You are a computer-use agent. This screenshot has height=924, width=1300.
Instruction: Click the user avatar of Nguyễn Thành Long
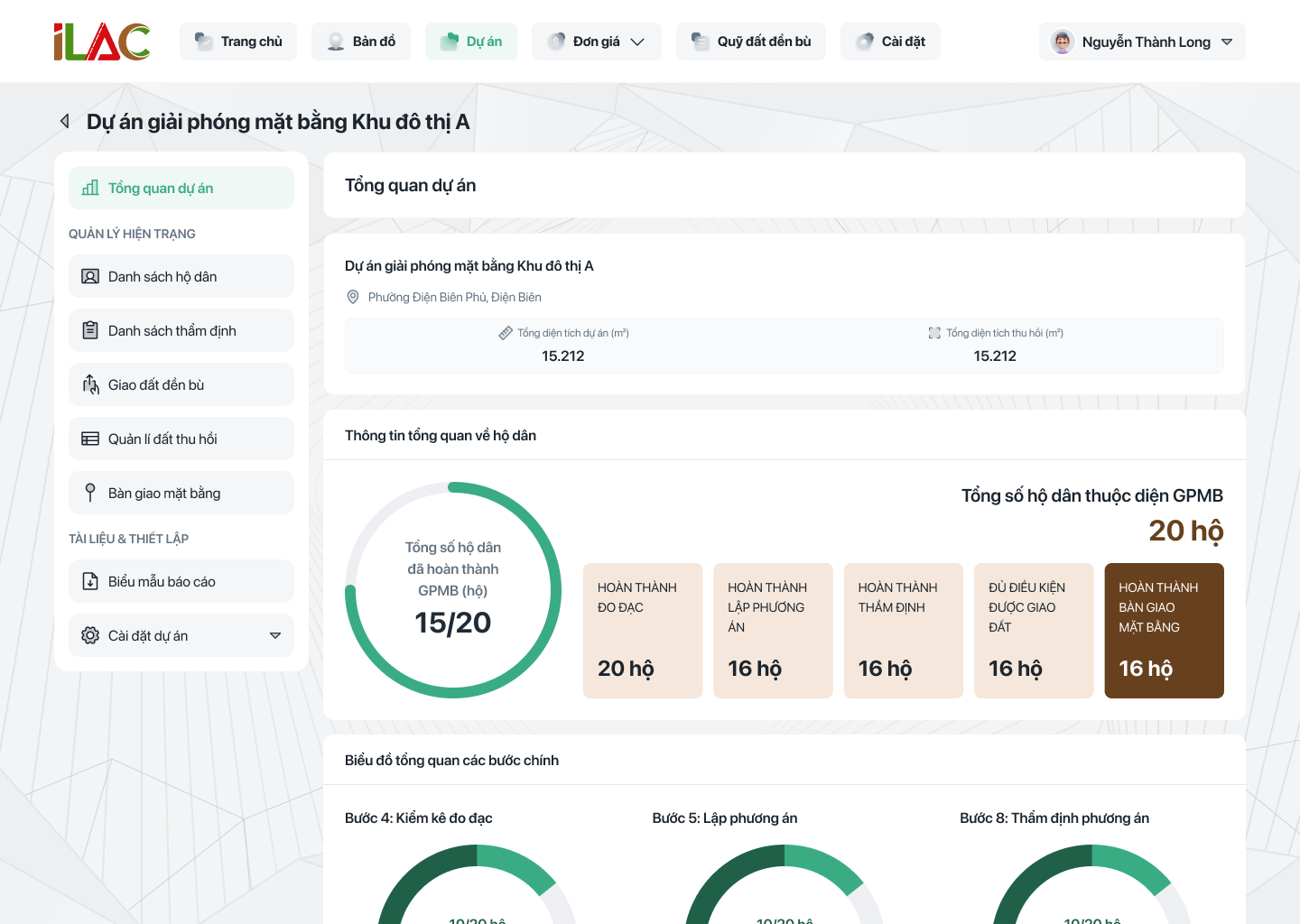1063,42
